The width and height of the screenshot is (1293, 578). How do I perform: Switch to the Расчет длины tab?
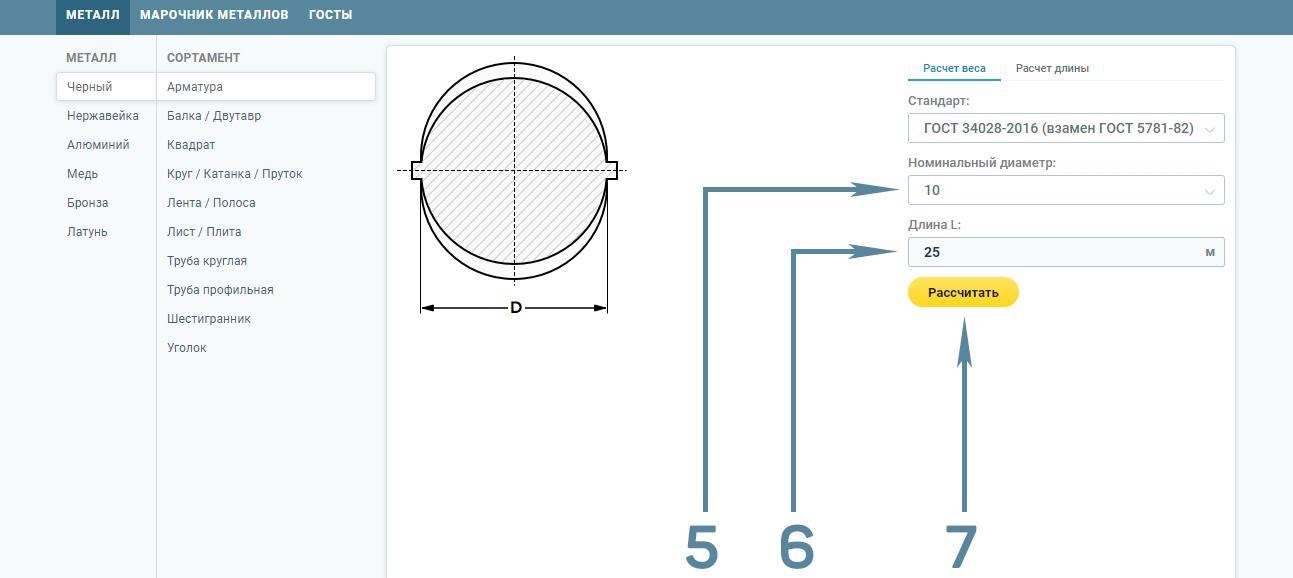coord(1052,68)
